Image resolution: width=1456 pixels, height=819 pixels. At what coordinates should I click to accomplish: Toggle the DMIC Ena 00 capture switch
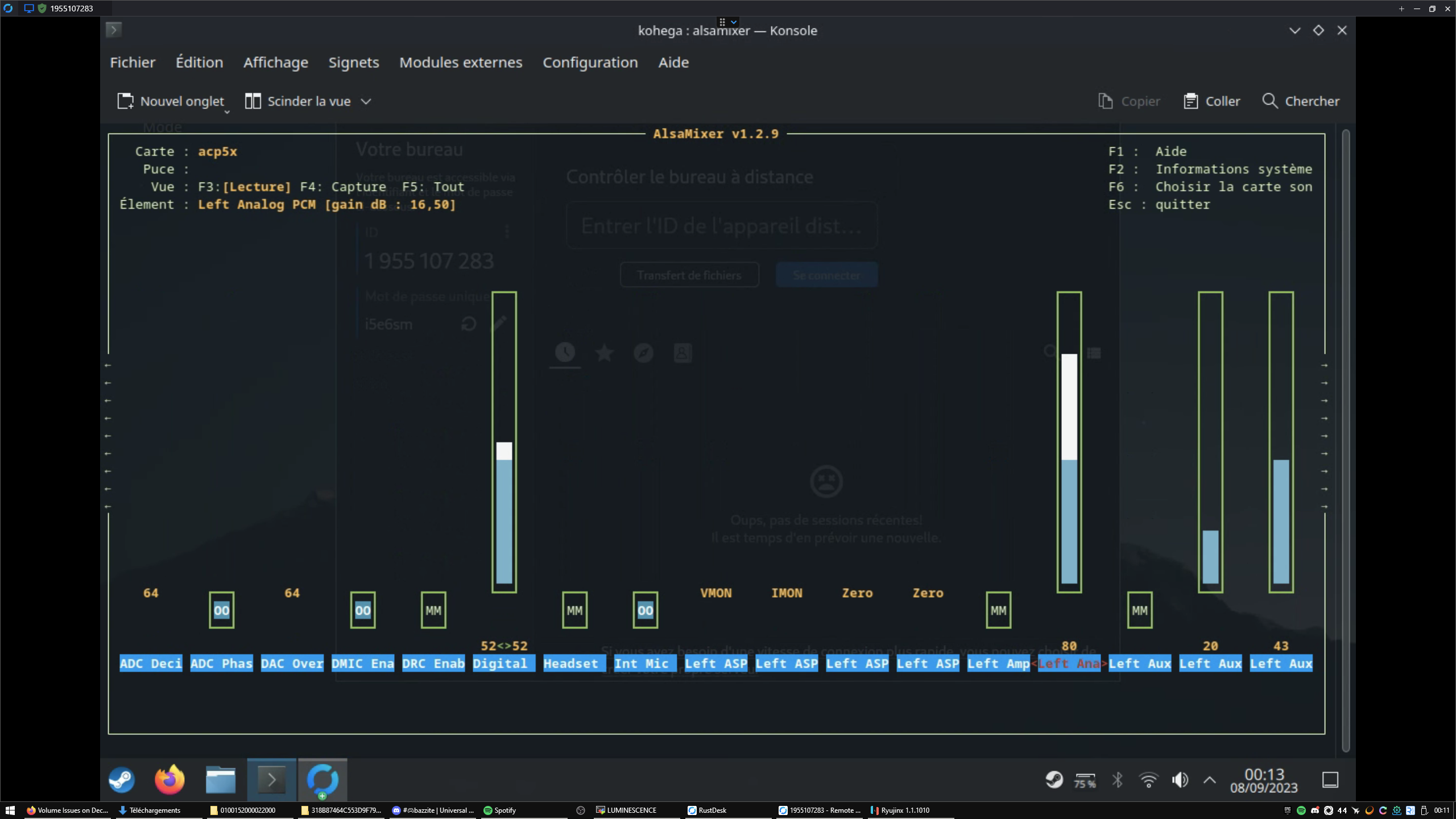pyautogui.click(x=362, y=609)
